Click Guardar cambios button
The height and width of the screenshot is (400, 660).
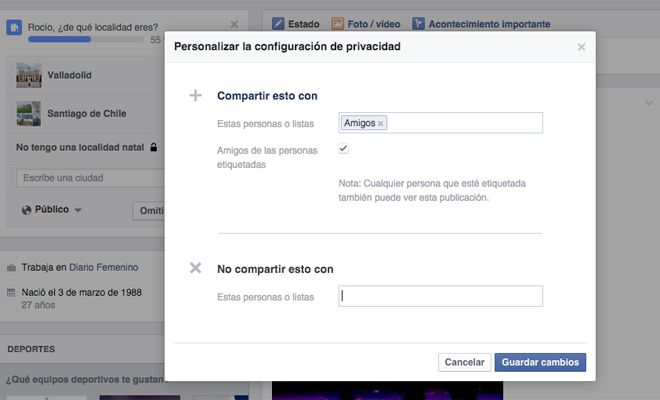540,362
